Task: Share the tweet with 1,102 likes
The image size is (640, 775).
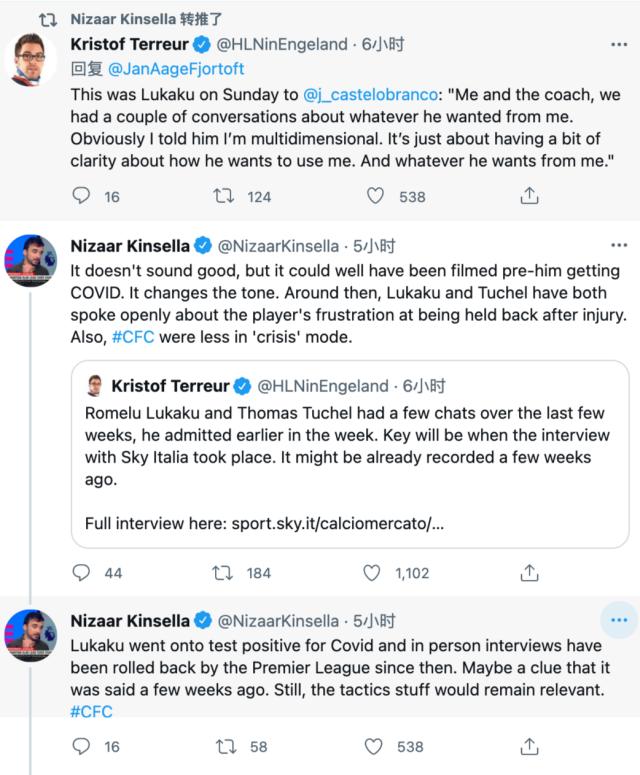Action: (529, 573)
